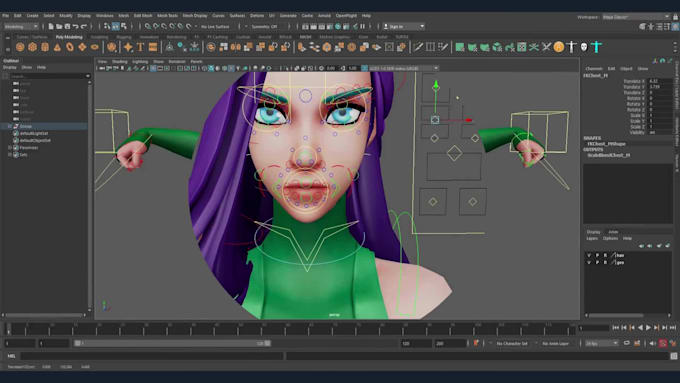
Task: Click the orange coin shelf icon
Action: coord(559,47)
